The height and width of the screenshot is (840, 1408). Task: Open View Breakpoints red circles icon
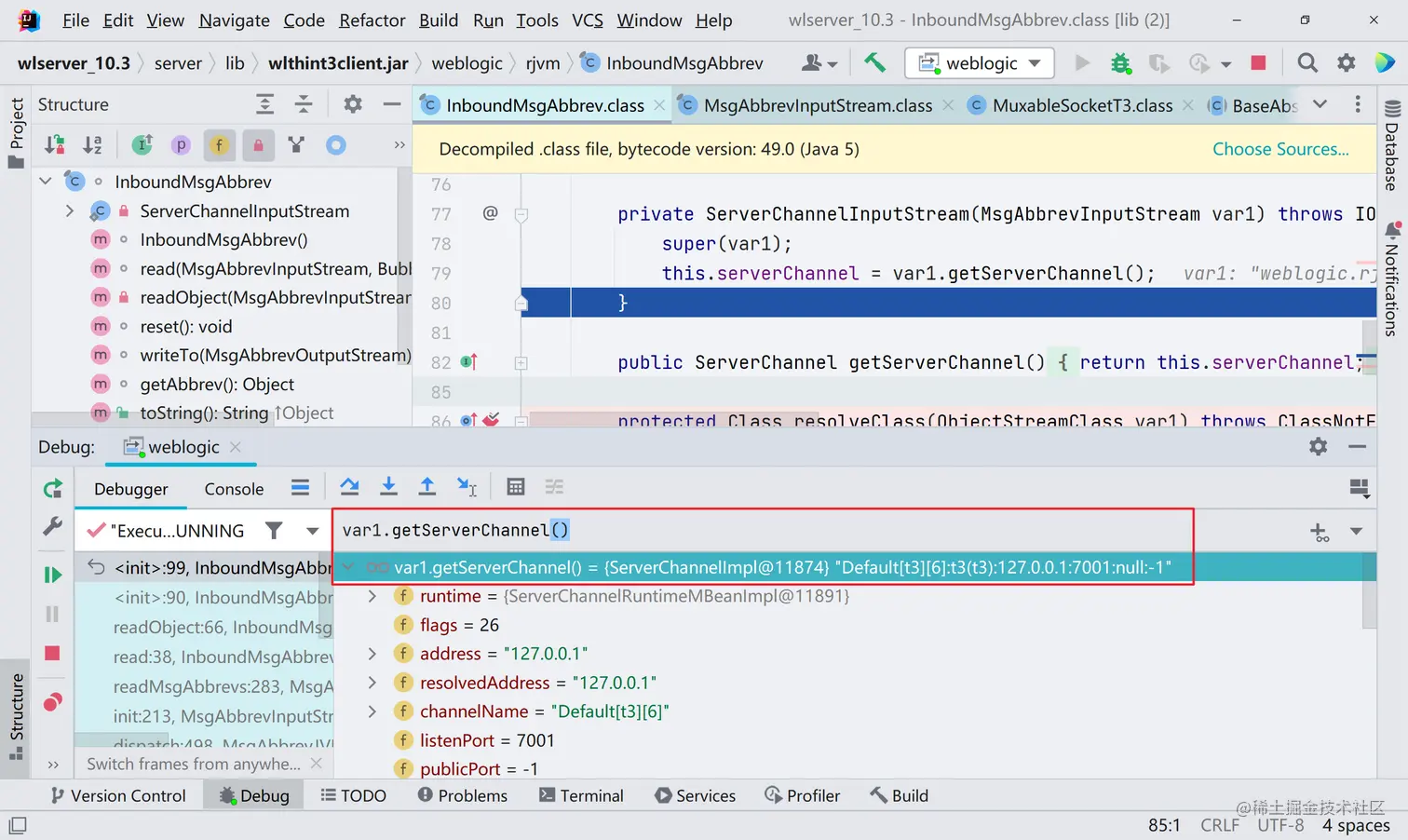(x=53, y=701)
